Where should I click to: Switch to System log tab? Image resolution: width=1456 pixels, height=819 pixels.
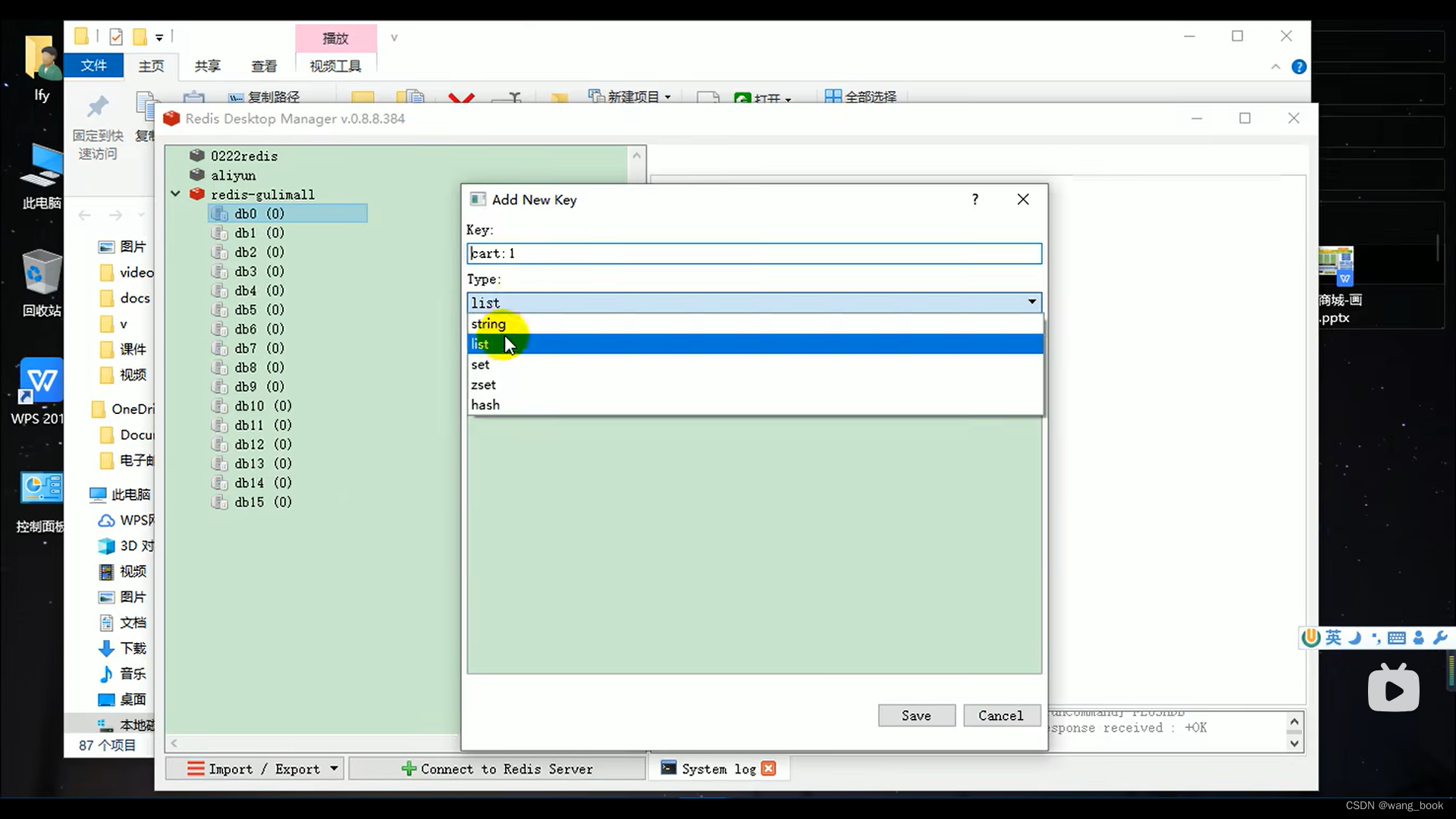pos(718,769)
